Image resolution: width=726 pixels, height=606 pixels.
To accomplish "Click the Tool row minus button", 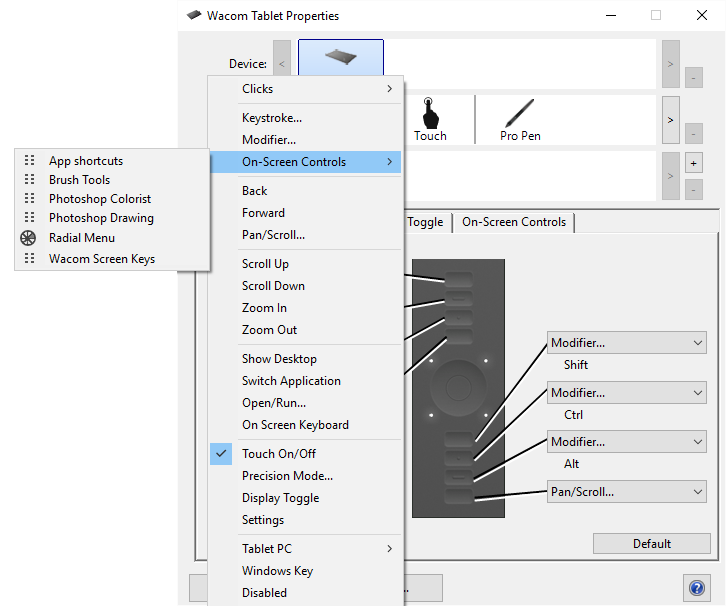I will tap(694, 134).
